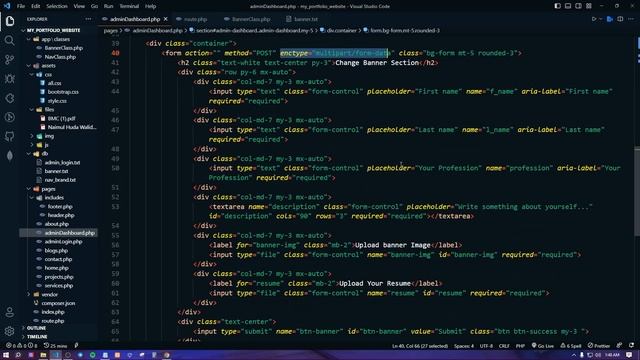Screen dimensions: 640x360
Task: Change CRLF line ending setting
Action: pos(504,346)
